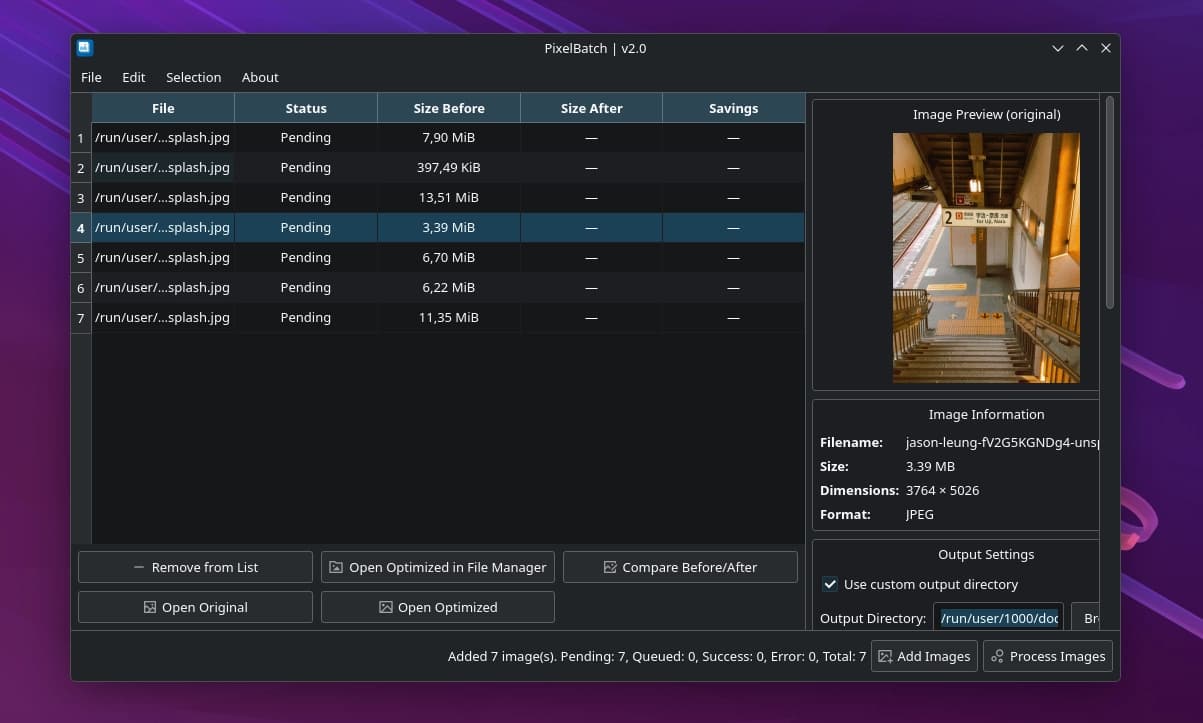Click the PixelBatch app icon in title bar
The height and width of the screenshot is (723, 1203).
85,47
